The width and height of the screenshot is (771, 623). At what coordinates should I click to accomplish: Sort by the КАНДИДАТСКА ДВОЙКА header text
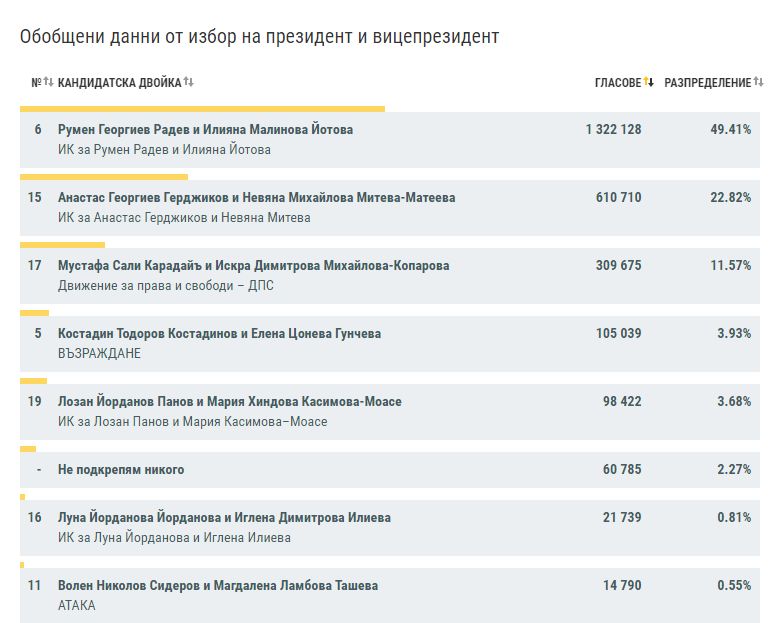click(120, 82)
